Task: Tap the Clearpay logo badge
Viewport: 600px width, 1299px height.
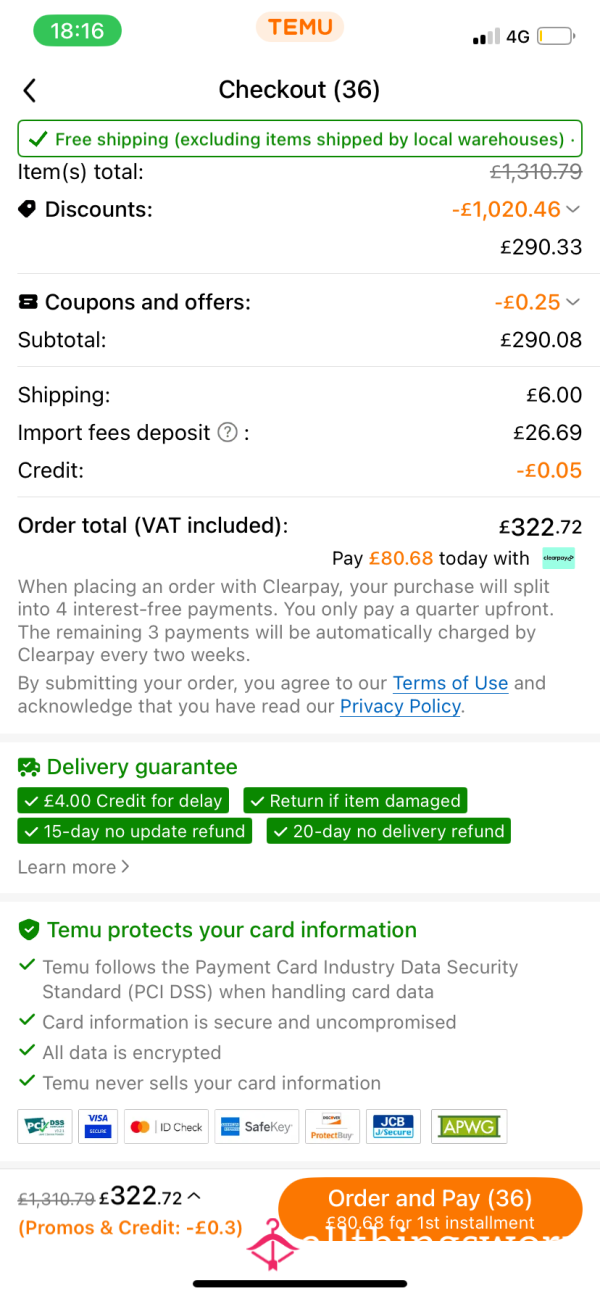Action: coord(559,558)
